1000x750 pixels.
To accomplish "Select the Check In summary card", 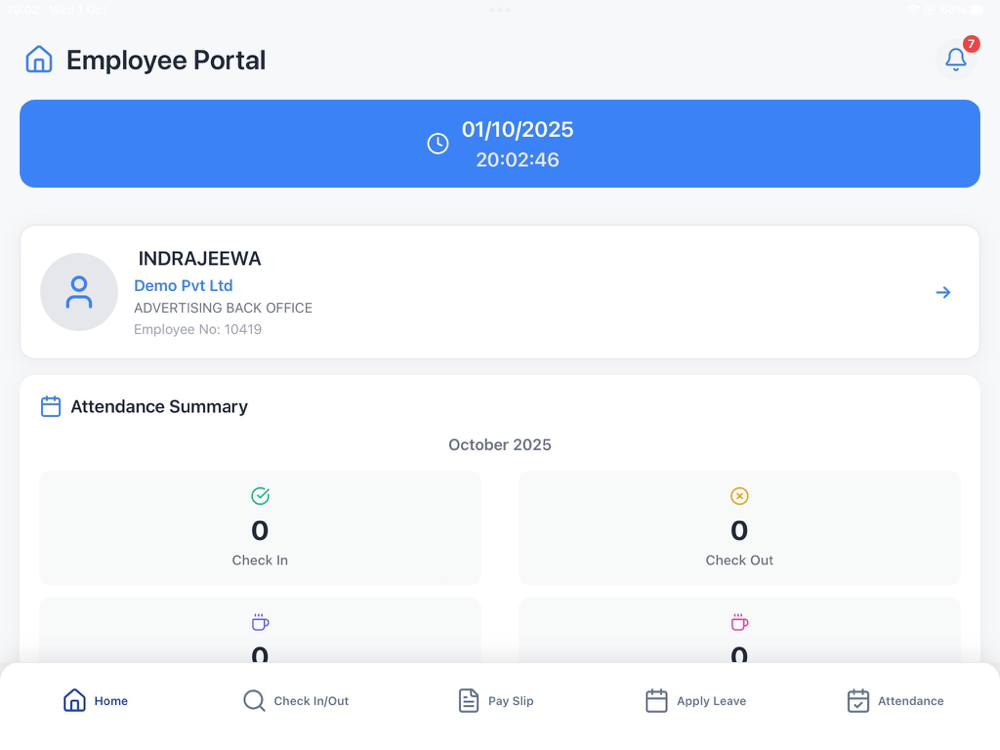I will (x=260, y=528).
